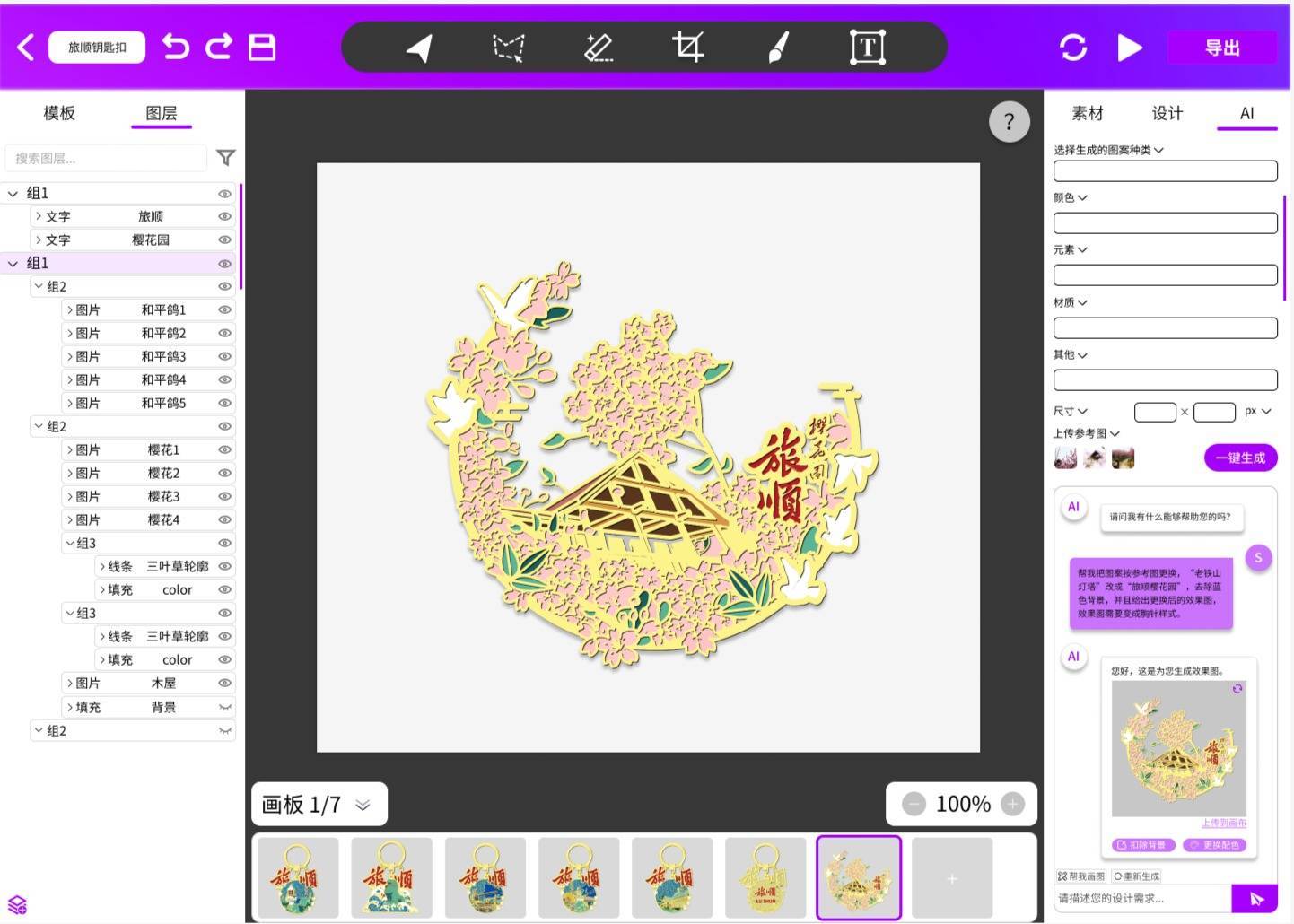The width and height of the screenshot is (1294, 924).
Task: Show the hidden 背景 fill layer
Action: point(225,707)
